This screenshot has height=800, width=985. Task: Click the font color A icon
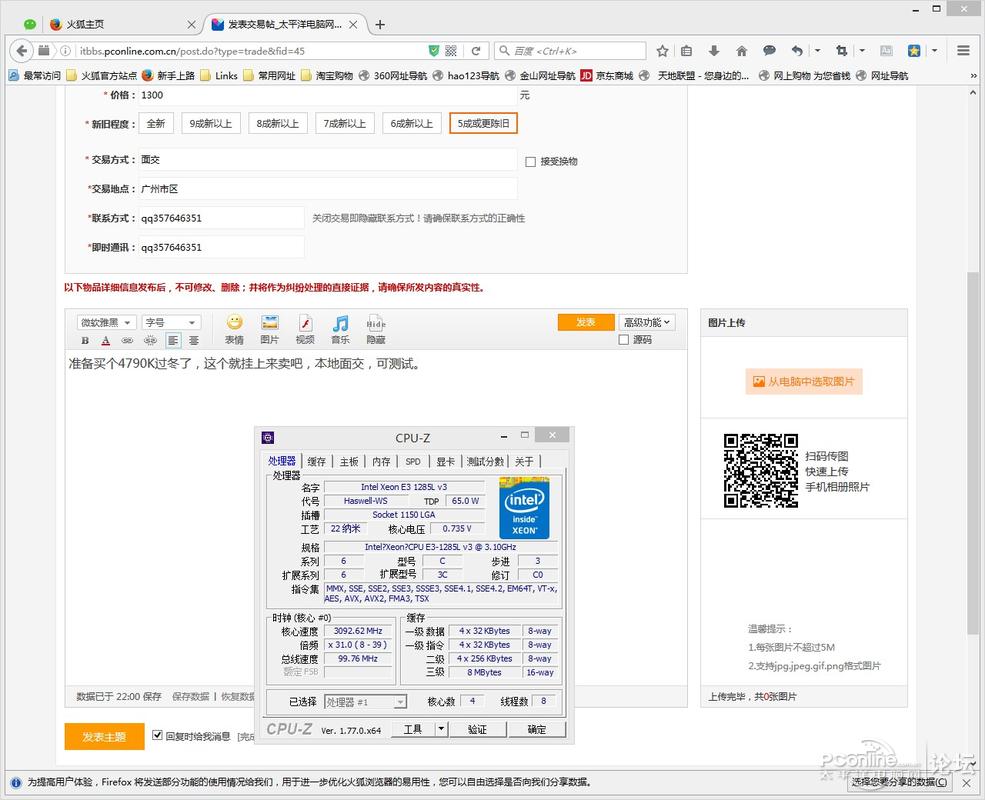(x=106, y=340)
